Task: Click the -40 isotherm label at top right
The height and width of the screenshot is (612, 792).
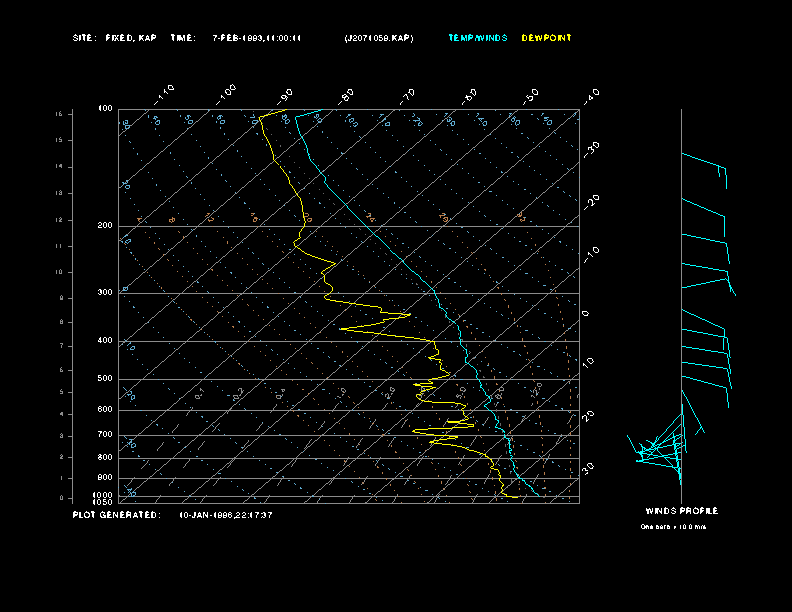Action: point(591,95)
